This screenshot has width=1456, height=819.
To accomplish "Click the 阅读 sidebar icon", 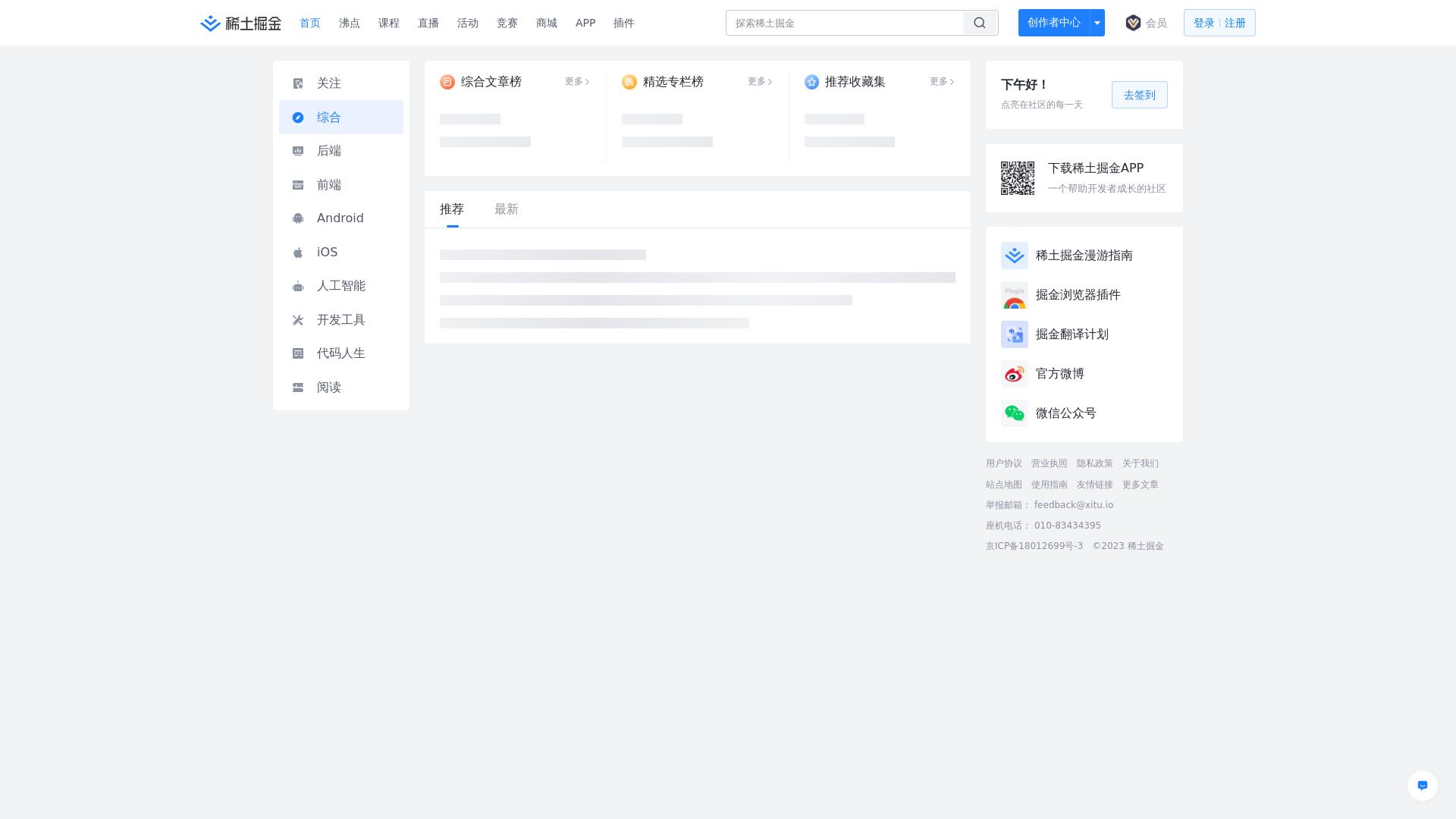I will [298, 388].
